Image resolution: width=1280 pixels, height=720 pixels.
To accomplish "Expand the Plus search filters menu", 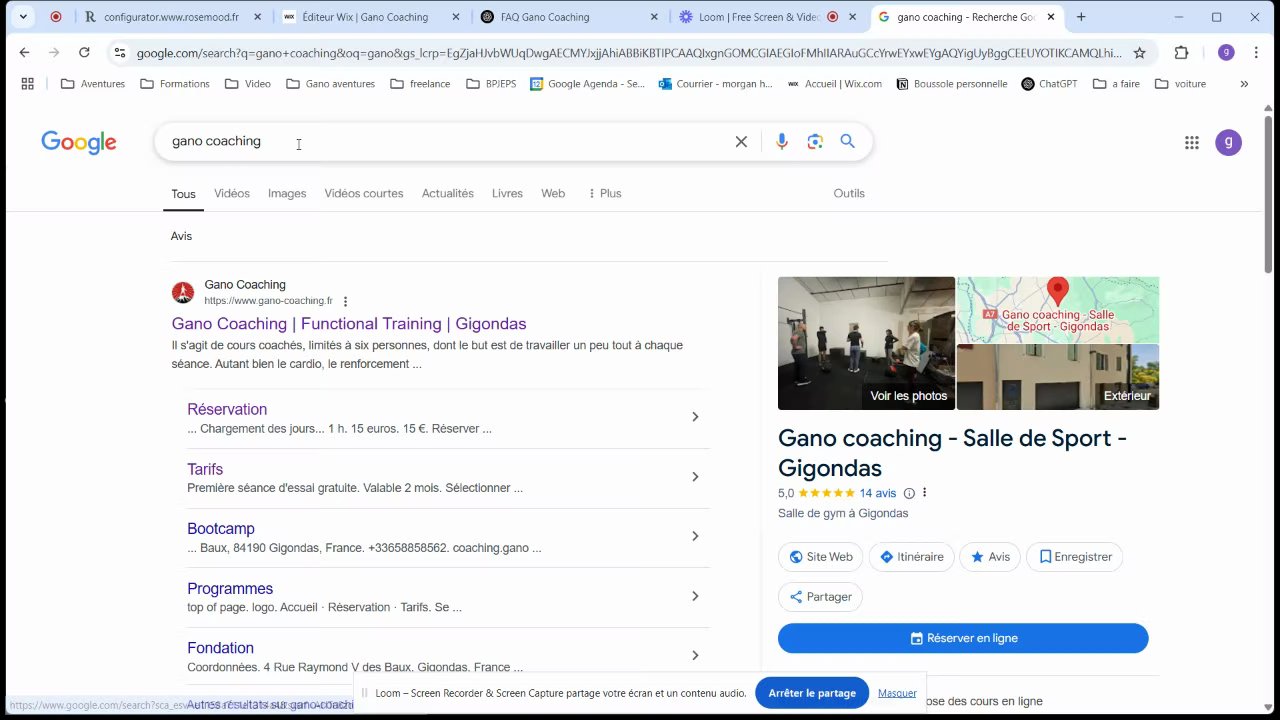I will pyautogui.click(x=604, y=193).
